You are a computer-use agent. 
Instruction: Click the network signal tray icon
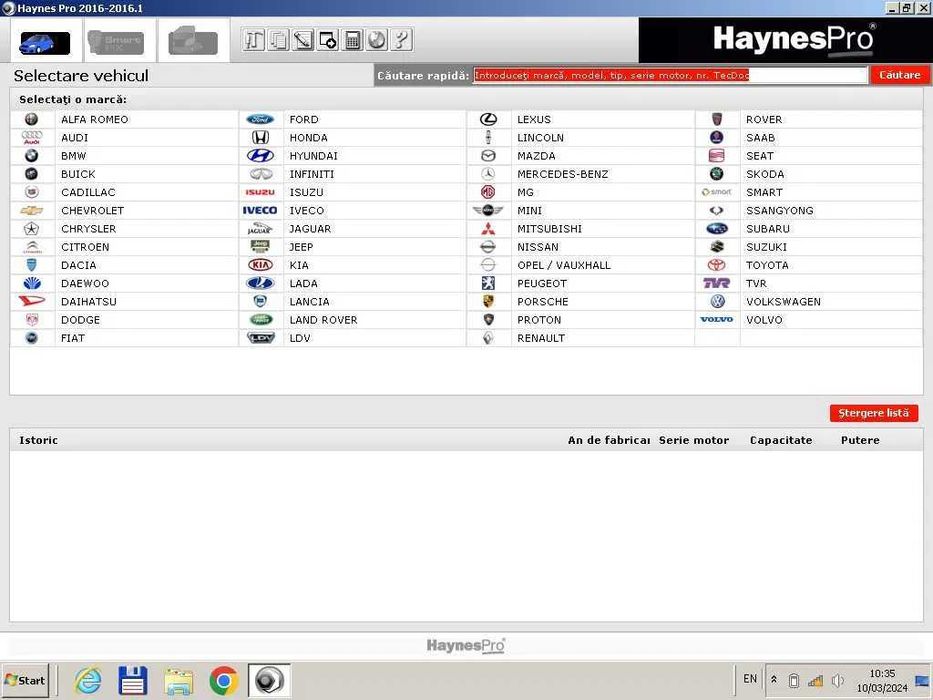815,680
